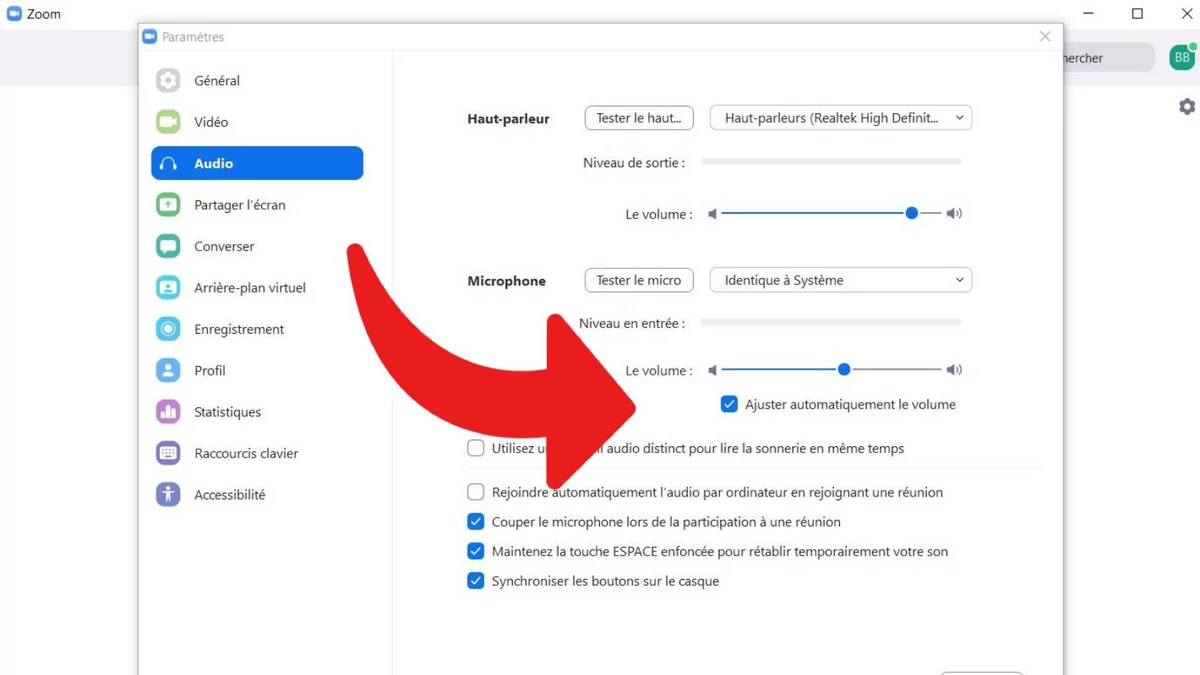Open Accessibilité settings
Viewport: 1200px width, 675px height.
click(257, 495)
